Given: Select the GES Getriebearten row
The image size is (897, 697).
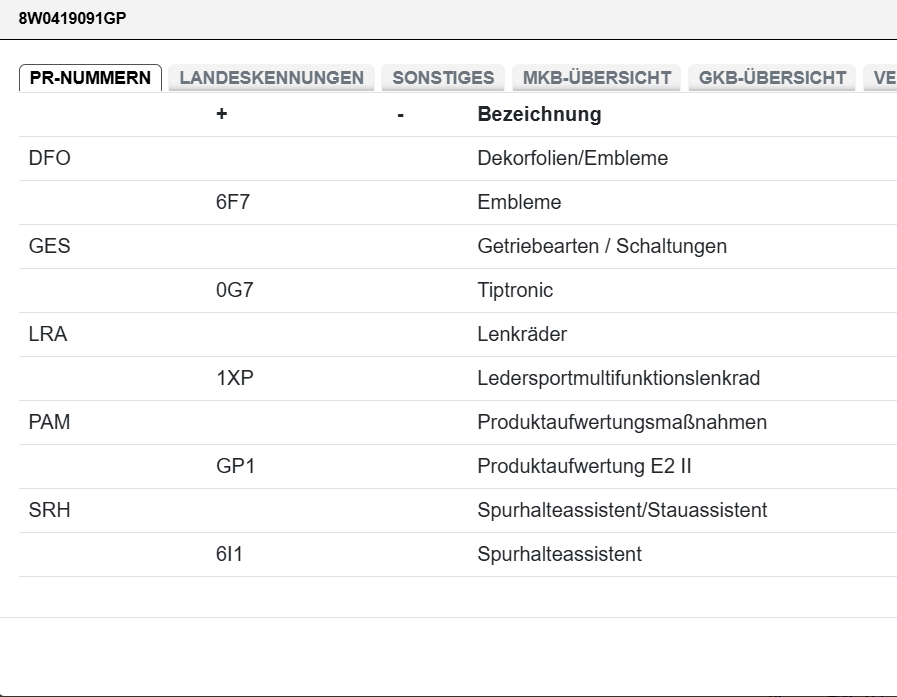Looking at the screenshot, I should tap(458, 247).
